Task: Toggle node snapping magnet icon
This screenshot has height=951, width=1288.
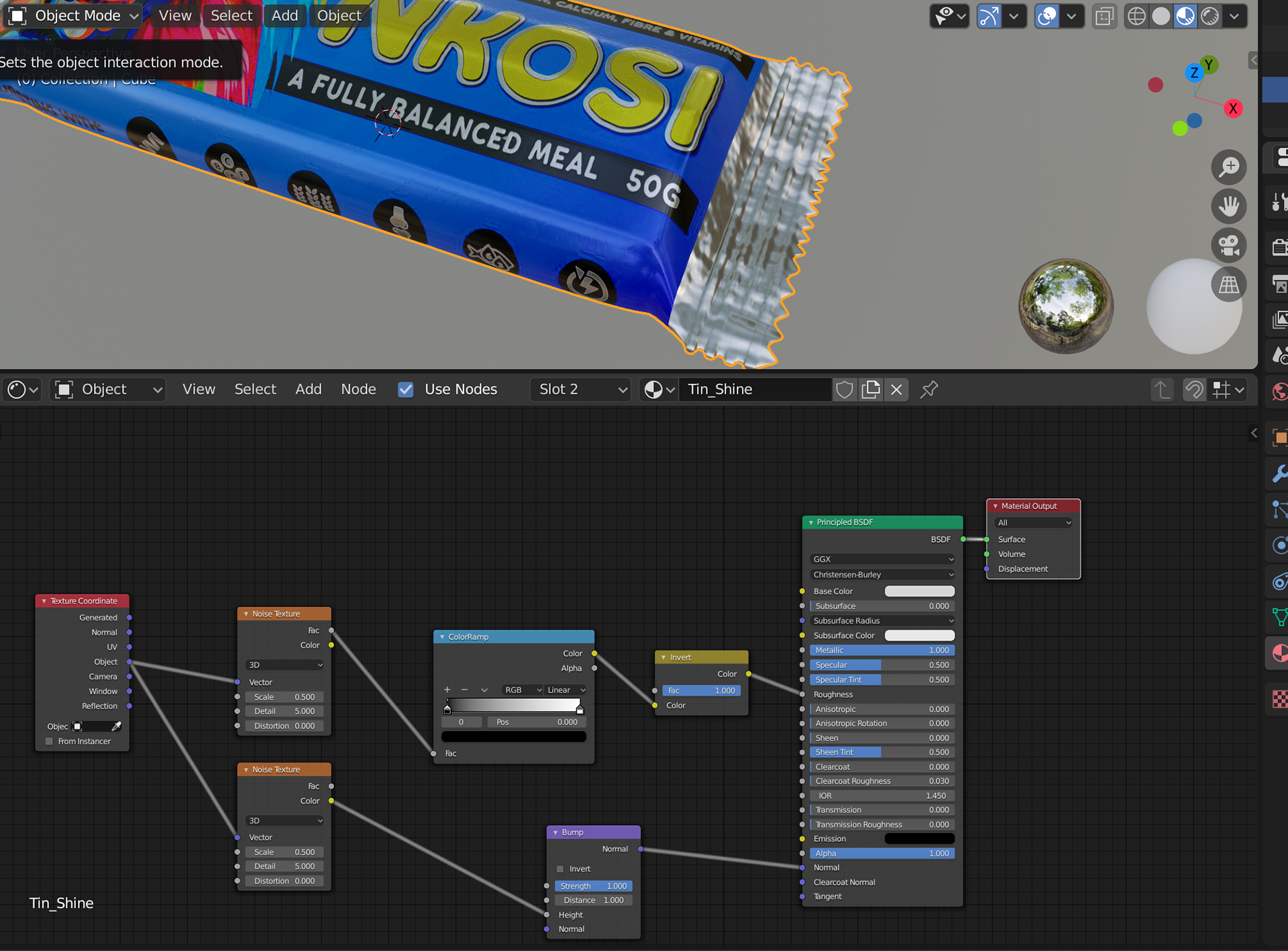Action: click(x=1195, y=389)
